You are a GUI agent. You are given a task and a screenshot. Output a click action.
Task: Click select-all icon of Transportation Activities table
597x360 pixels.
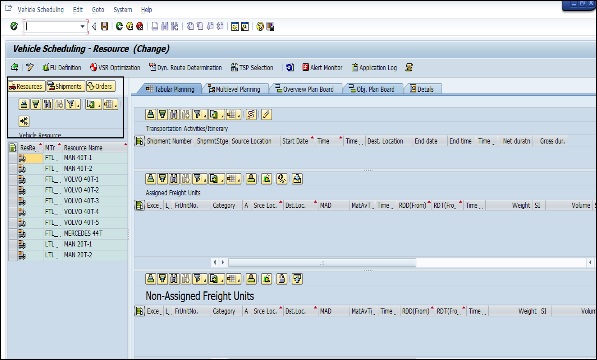tap(139, 141)
